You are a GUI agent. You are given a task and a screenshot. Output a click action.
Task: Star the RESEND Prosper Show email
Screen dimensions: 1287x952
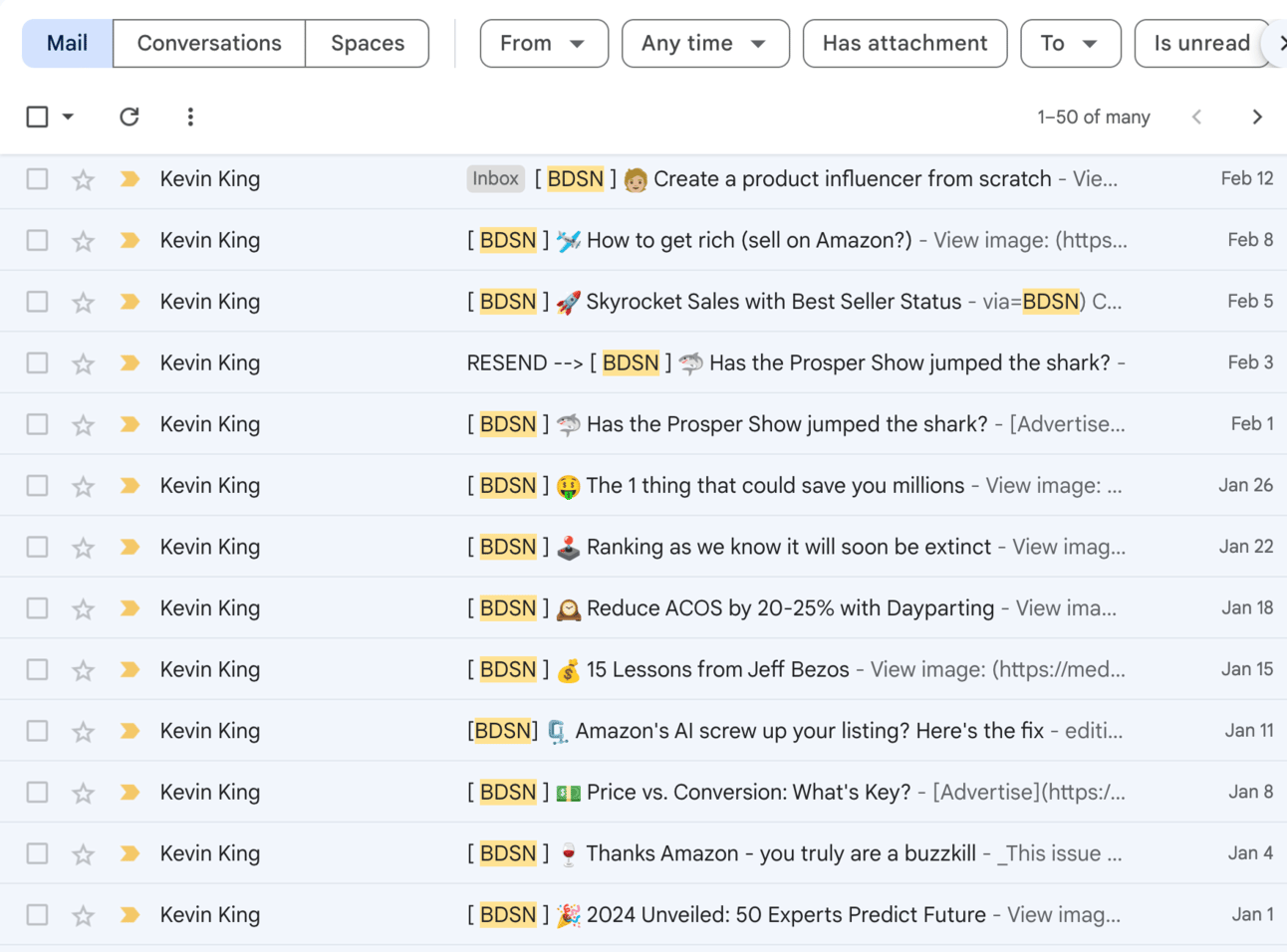(x=84, y=363)
